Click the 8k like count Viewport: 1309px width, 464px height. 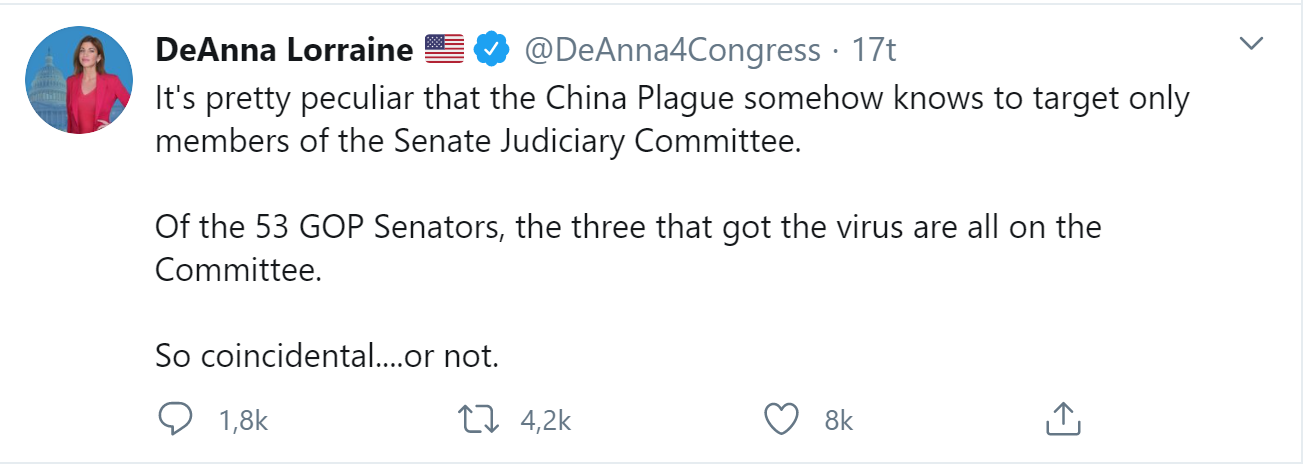tap(838, 421)
